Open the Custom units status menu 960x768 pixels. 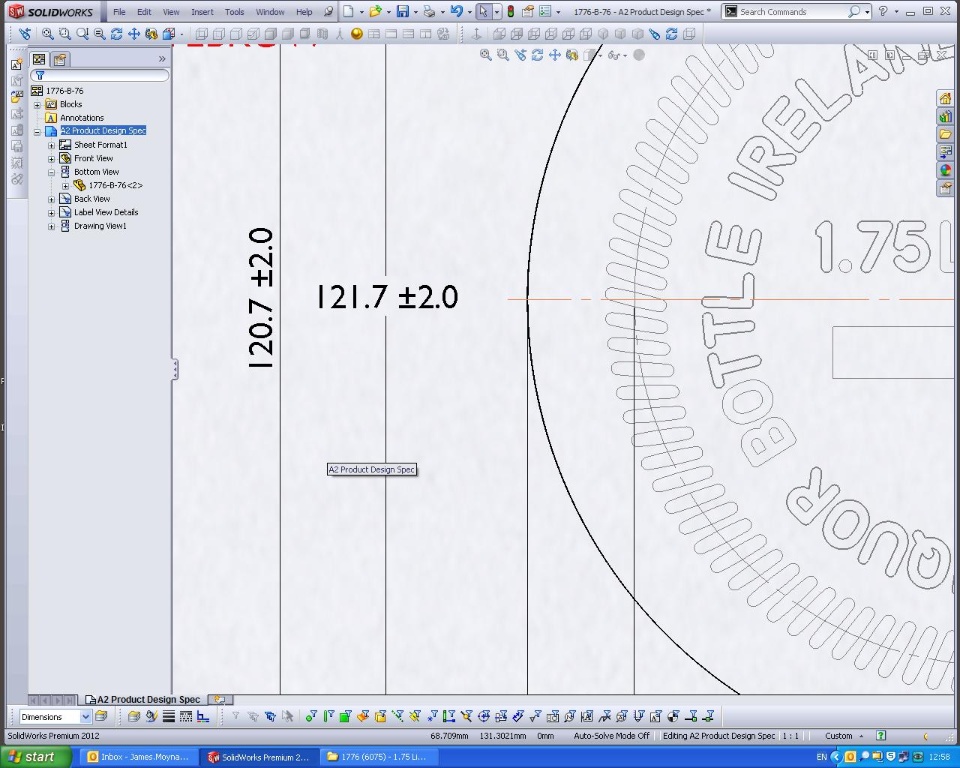(844, 736)
